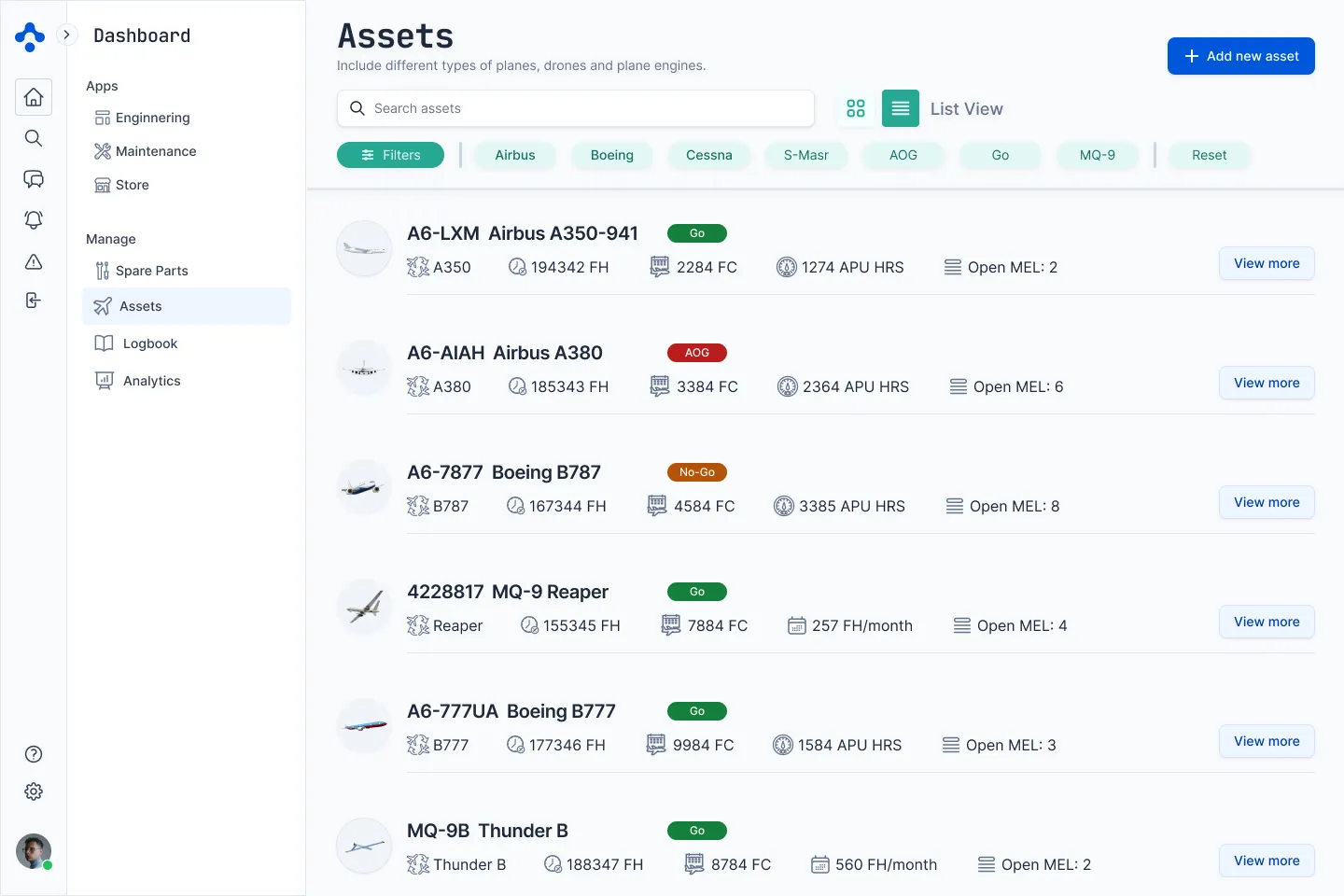The image size is (1344, 896).
Task: Click the Thunder B drone thumbnail
Action: [x=364, y=846]
